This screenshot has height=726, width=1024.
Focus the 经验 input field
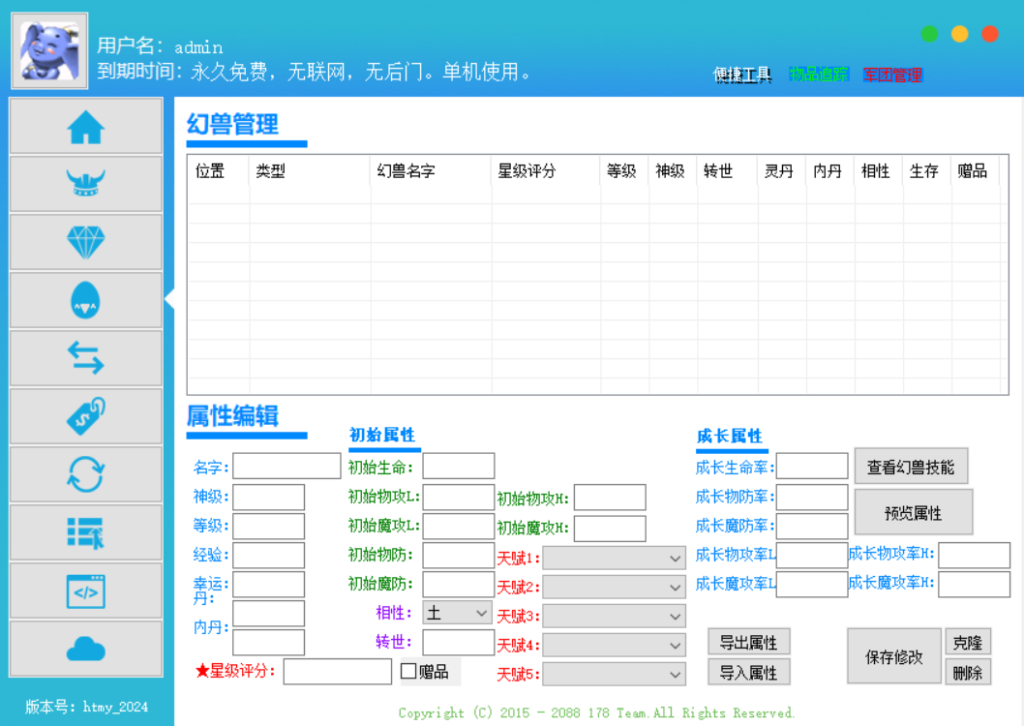(268, 555)
